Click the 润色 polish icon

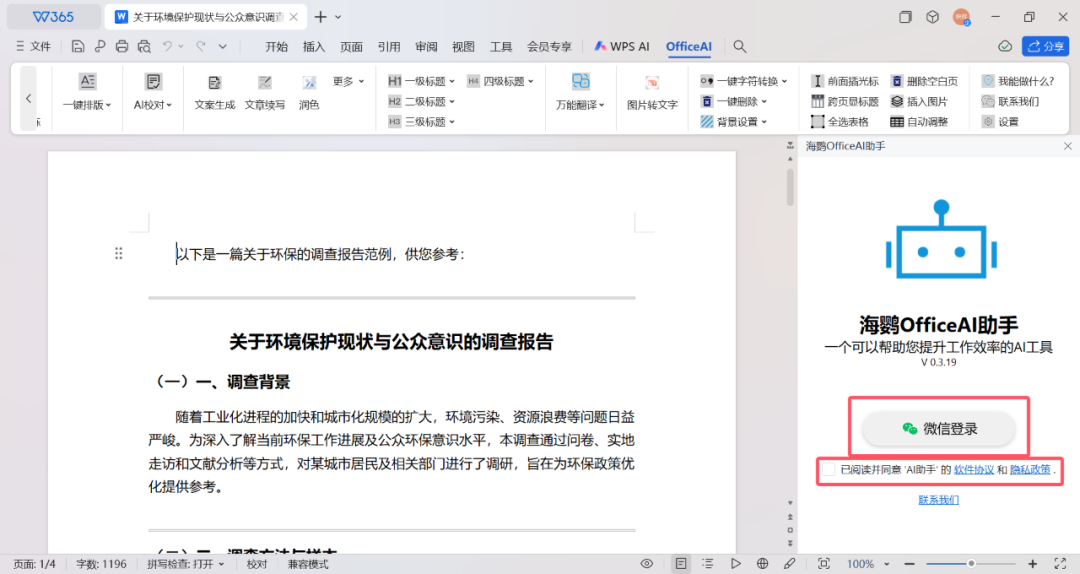[x=309, y=83]
